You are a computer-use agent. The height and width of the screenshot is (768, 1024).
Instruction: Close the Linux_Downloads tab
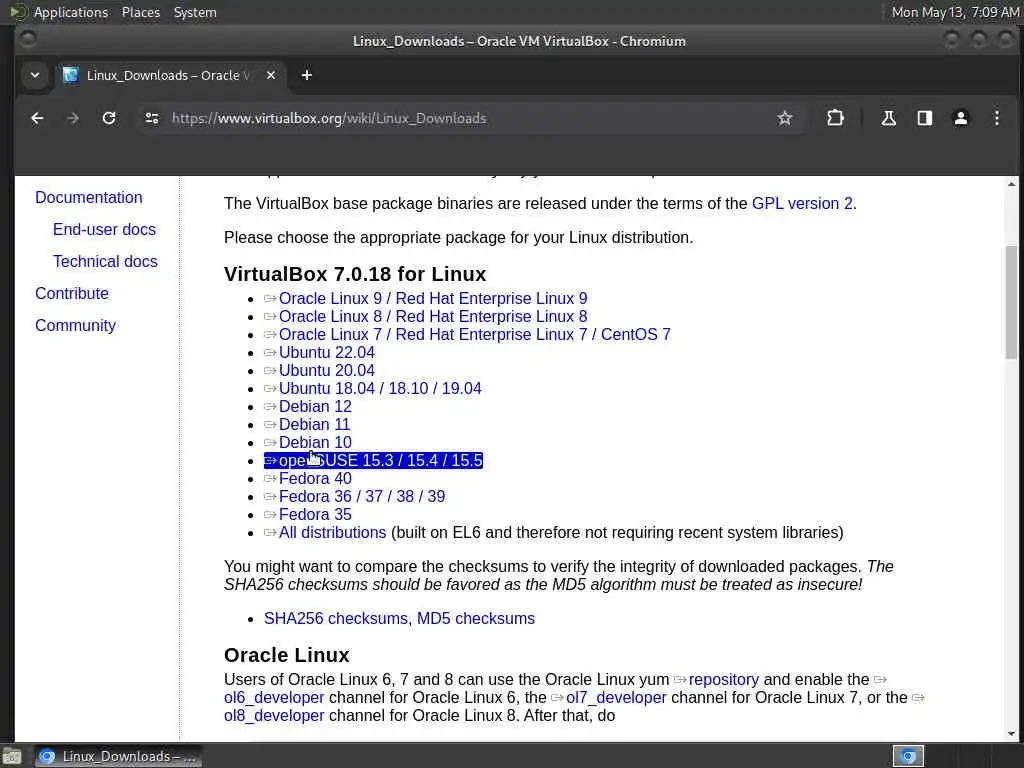tap(271, 76)
